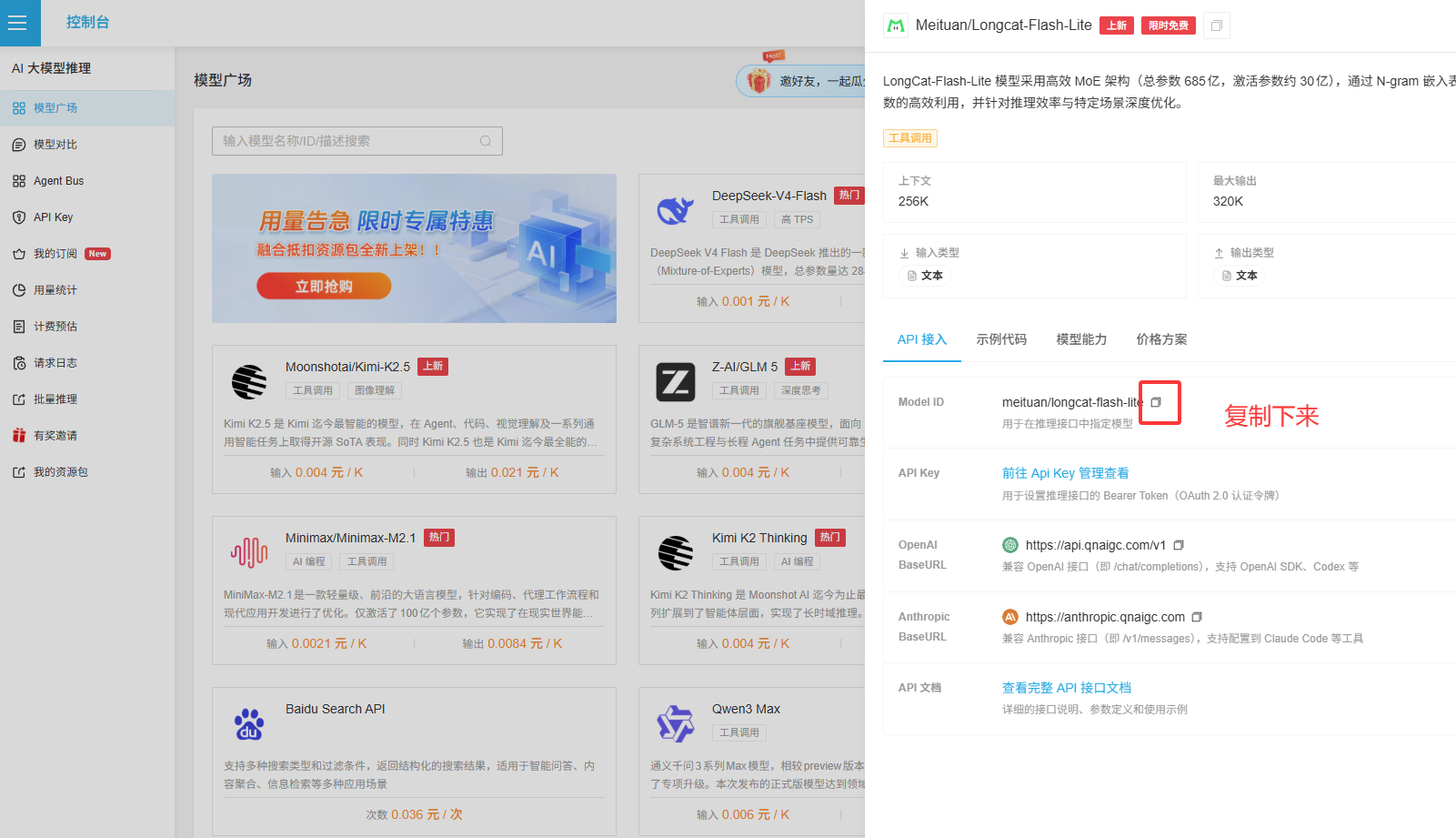The width and height of the screenshot is (1456, 838).
Task: Open the Kimi K2 Thinking card title
Action: coord(759,538)
